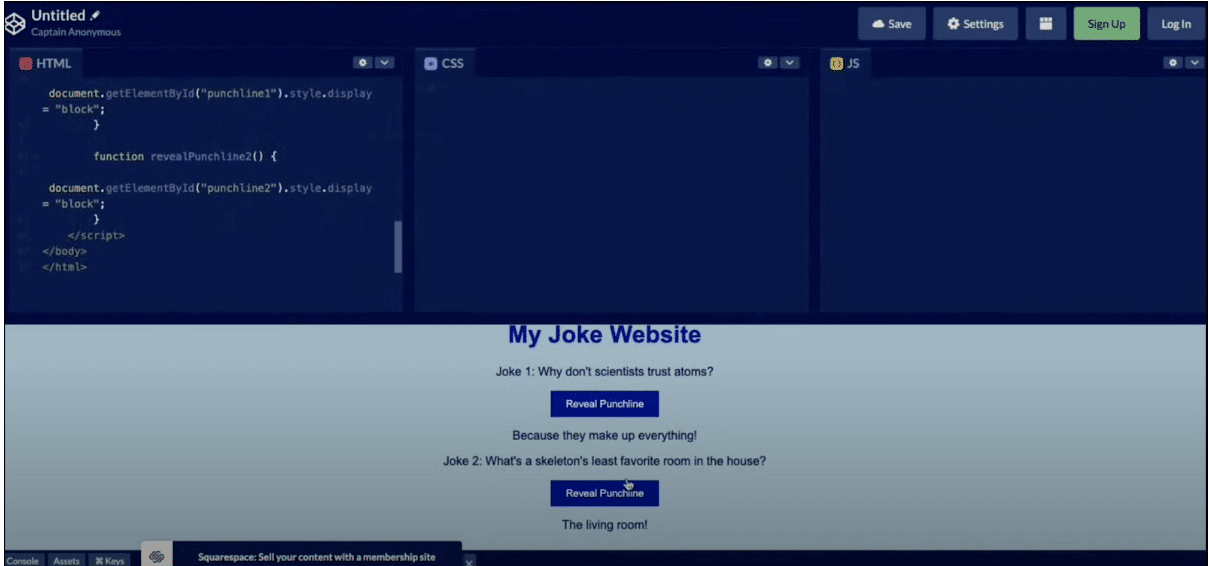The height and width of the screenshot is (566, 1208).
Task: Click Reveal Punchline under Joke 1
Action: click(604, 404)
